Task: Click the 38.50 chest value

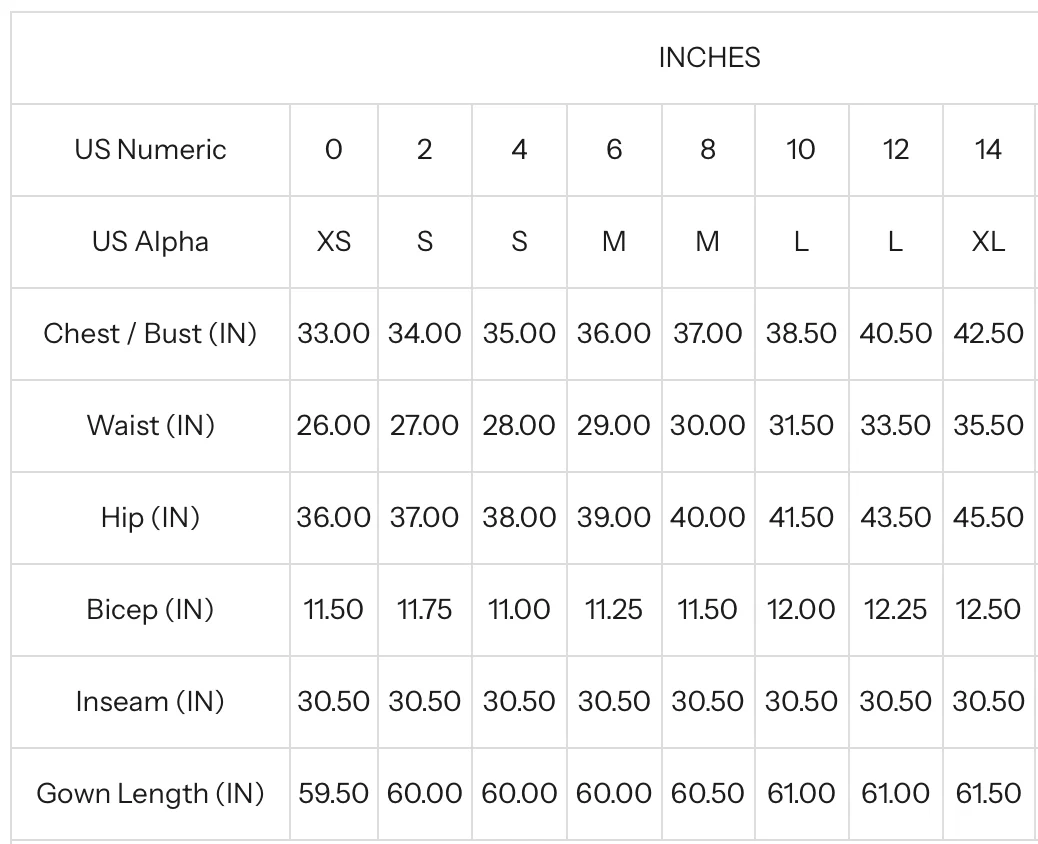Action: tap(801, 333)
